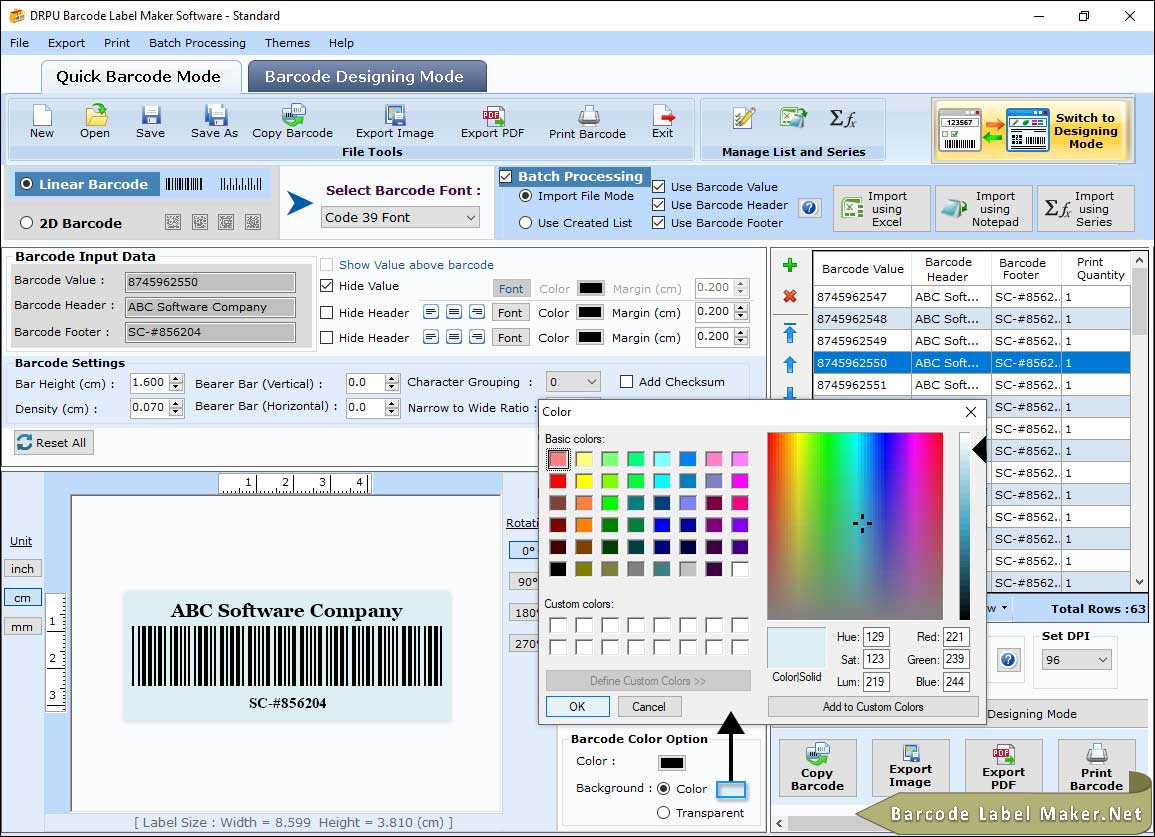Screen dimensions: 1155x837
Task: Open a file with the Open icon
Action: coord(95,122)
